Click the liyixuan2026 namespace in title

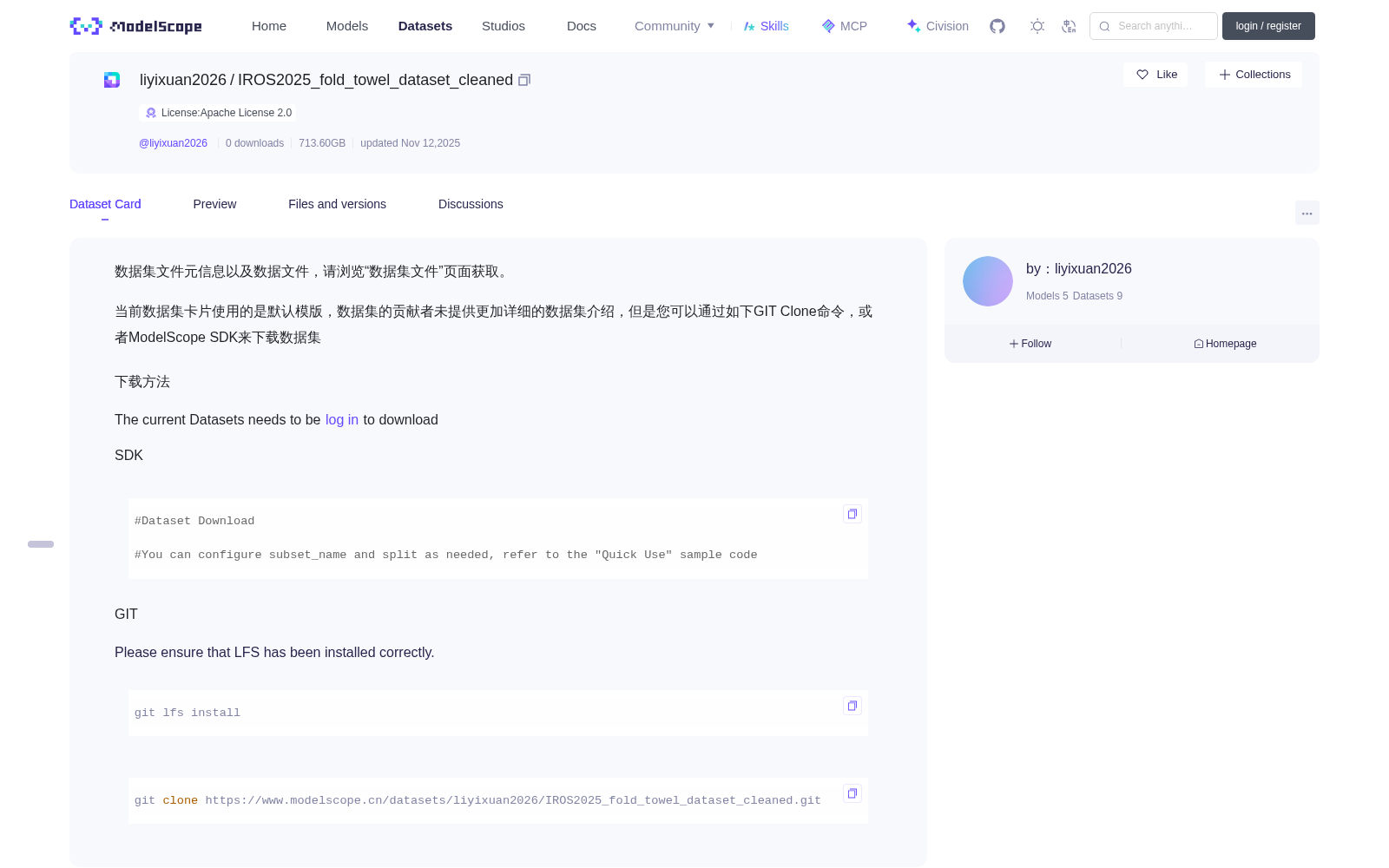tap(183, 80)
